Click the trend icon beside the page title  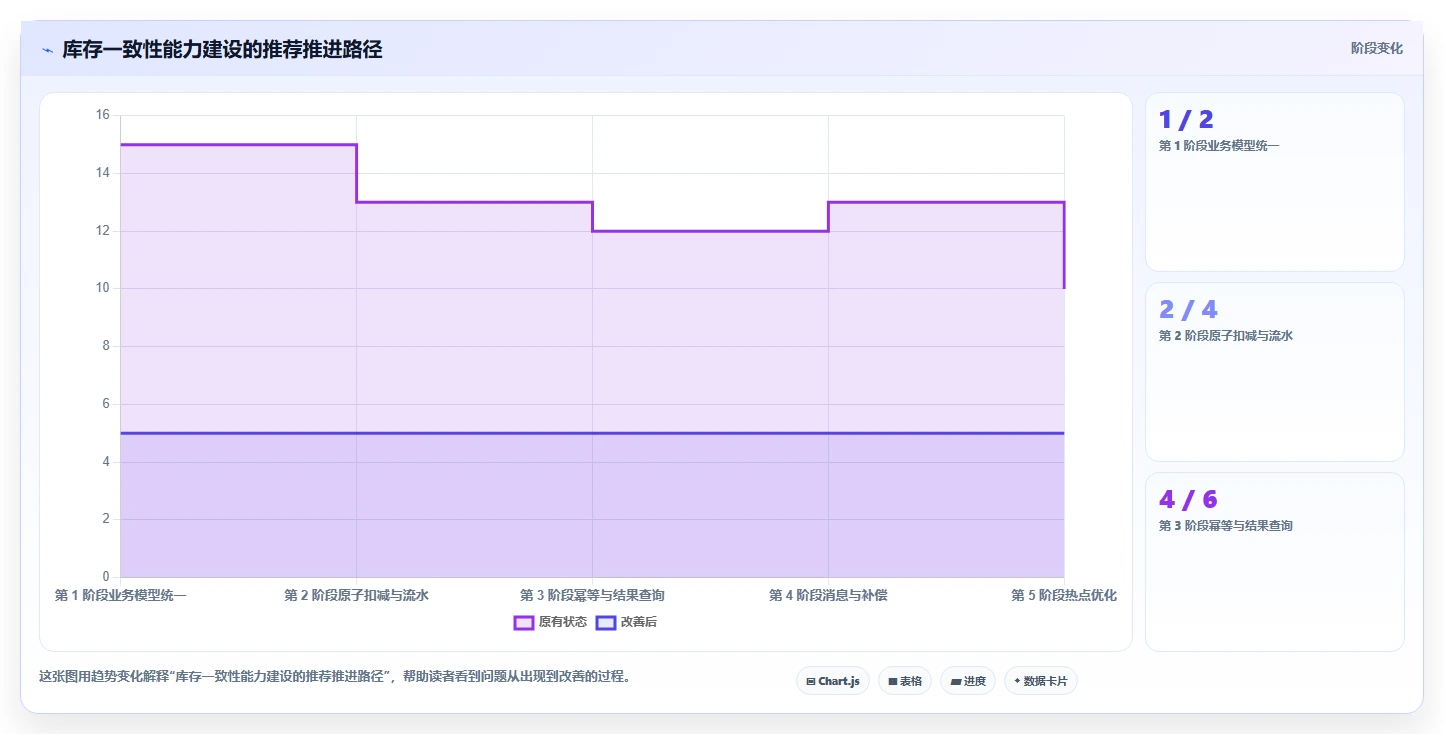[x=47, y=50]
